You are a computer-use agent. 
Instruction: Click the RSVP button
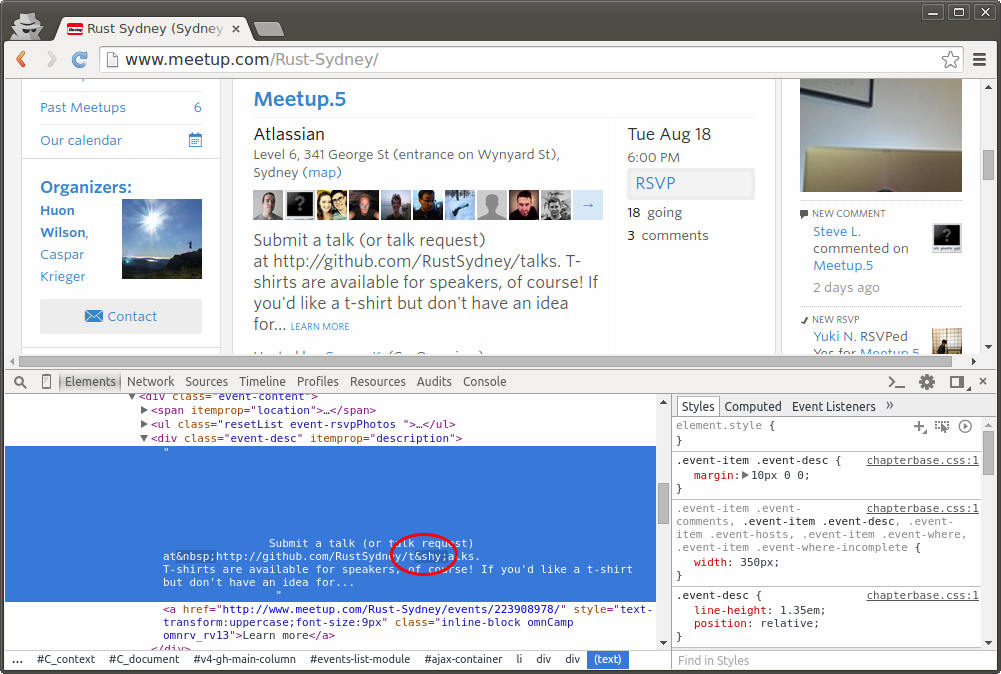coord(691,184)
